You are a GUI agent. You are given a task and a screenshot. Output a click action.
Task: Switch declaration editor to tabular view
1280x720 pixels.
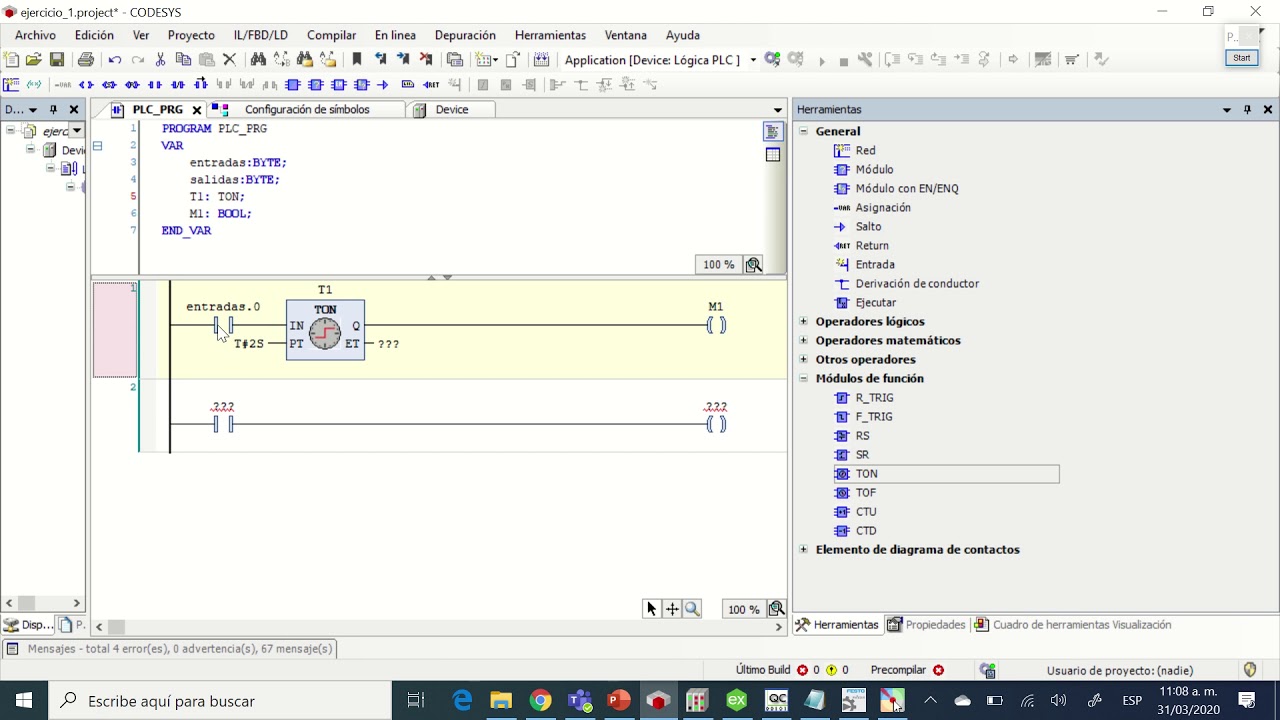pyautogui.click(x=773, y=155)
